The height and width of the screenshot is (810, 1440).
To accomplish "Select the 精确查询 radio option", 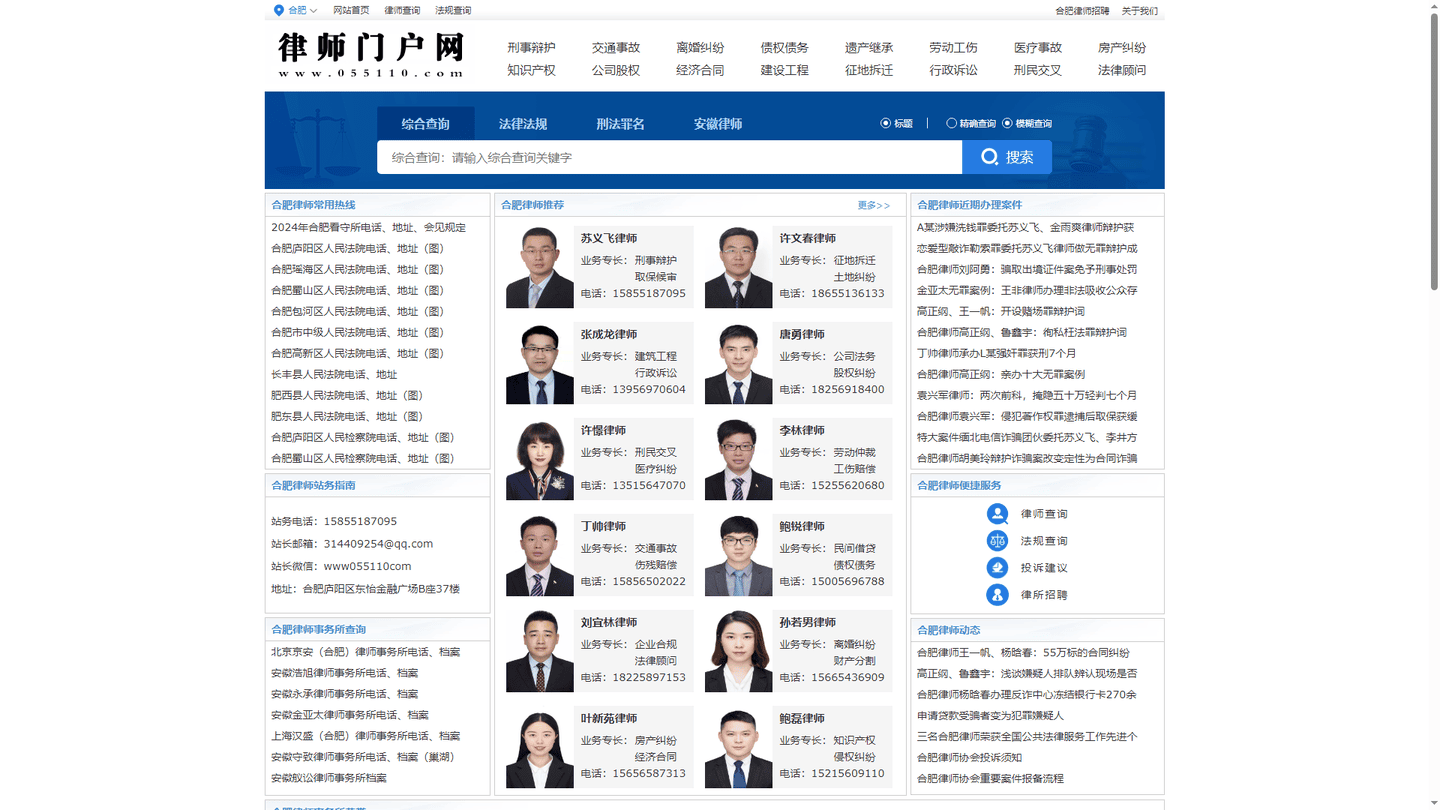I will [951, 124].
